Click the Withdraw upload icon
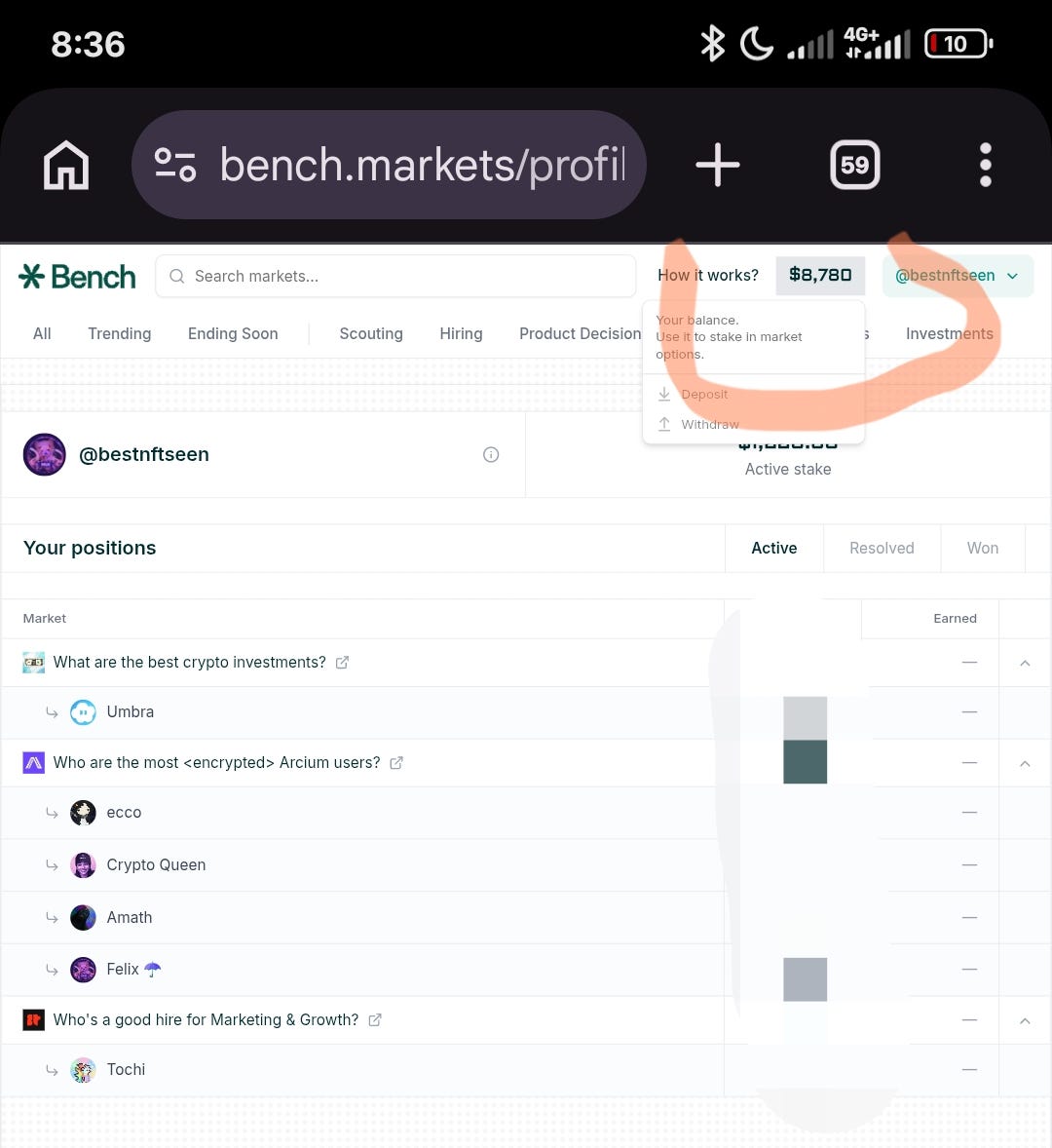 664,424
